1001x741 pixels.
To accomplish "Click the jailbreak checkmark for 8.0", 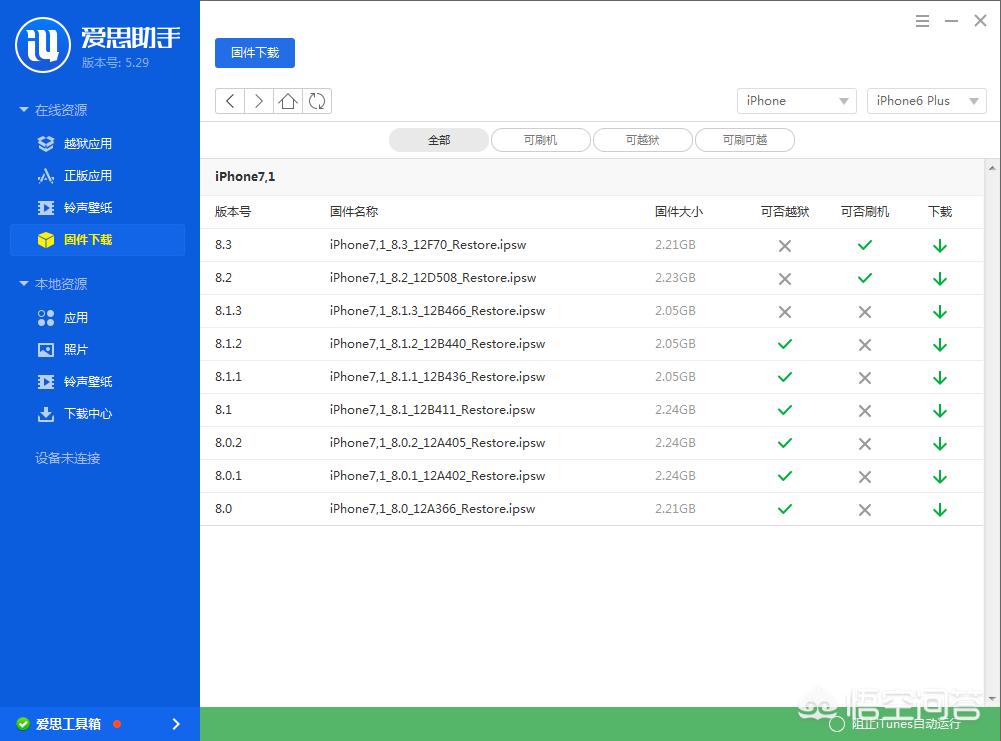I will point(785,509).
